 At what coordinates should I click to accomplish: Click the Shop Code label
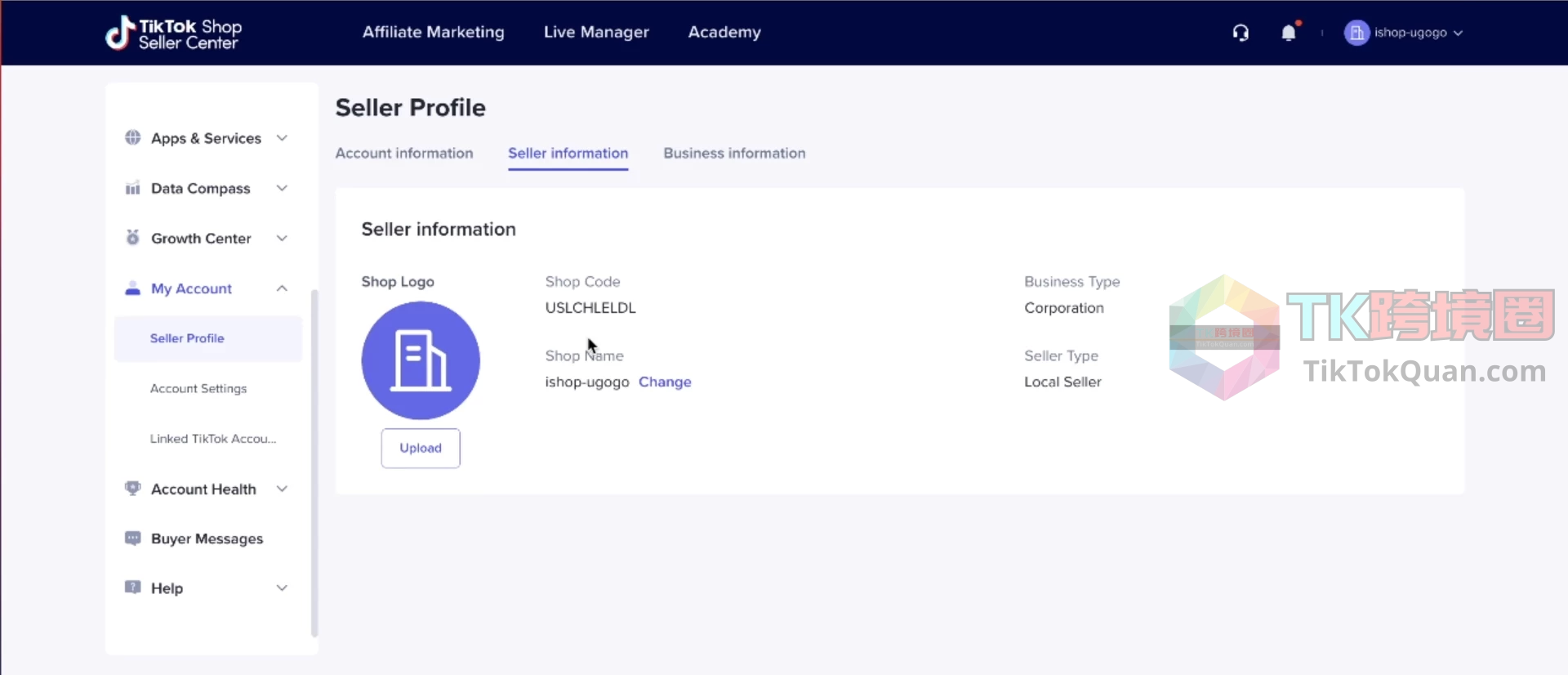tap(583, 281)
